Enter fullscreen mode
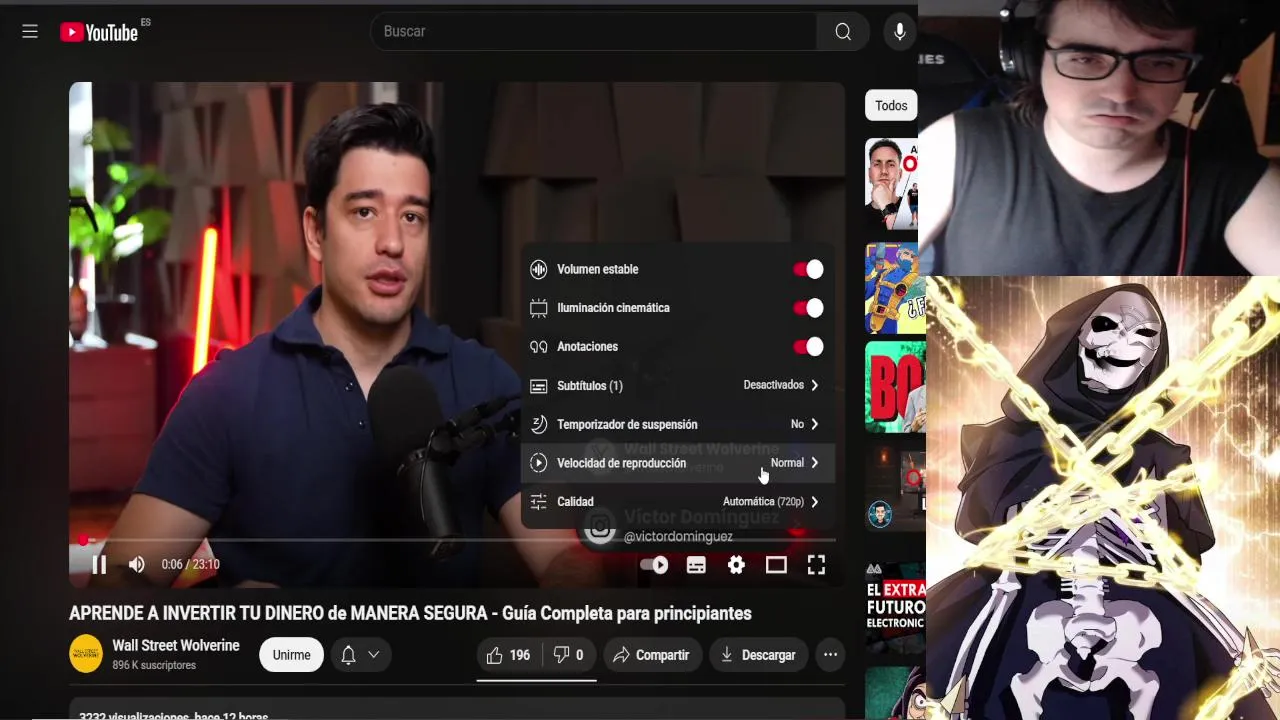 pyautogui.click(x=816, y=565)
